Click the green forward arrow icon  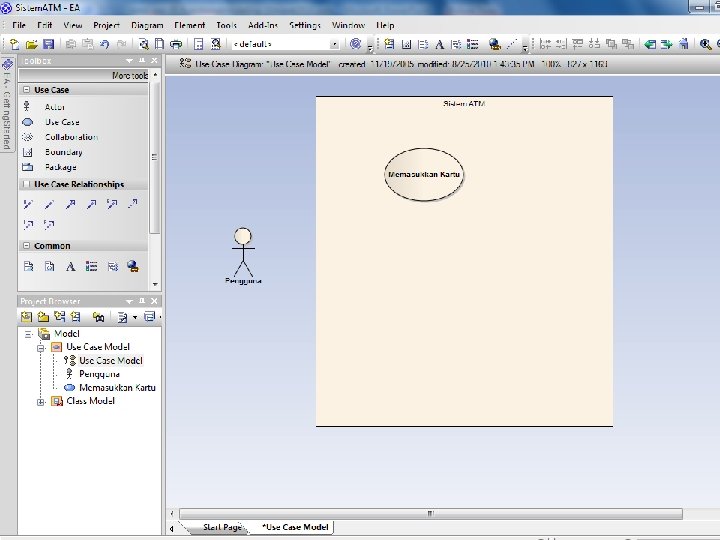(666, 44)
